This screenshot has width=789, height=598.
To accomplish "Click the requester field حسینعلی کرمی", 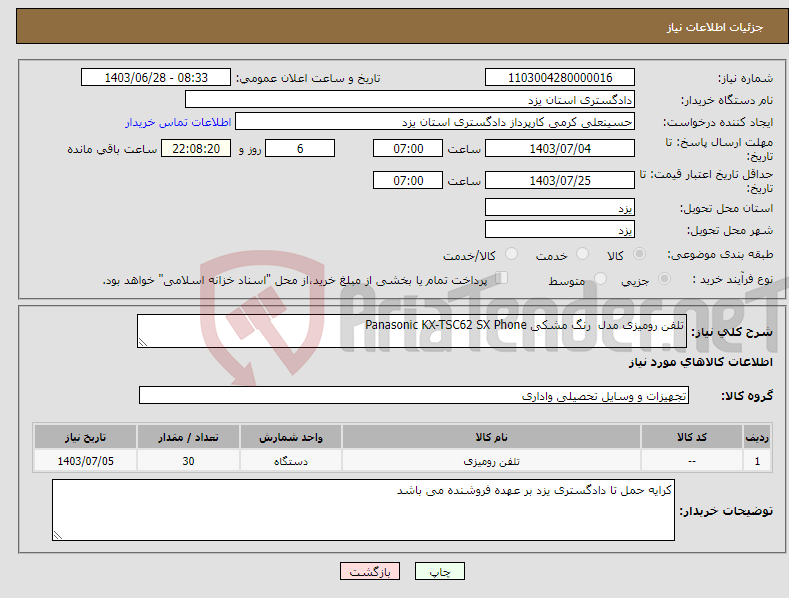I will pos(435,122).
